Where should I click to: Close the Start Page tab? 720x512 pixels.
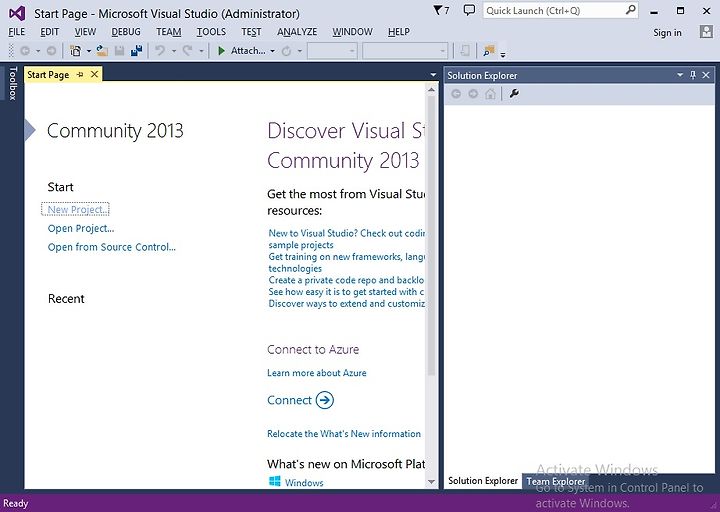94,74
